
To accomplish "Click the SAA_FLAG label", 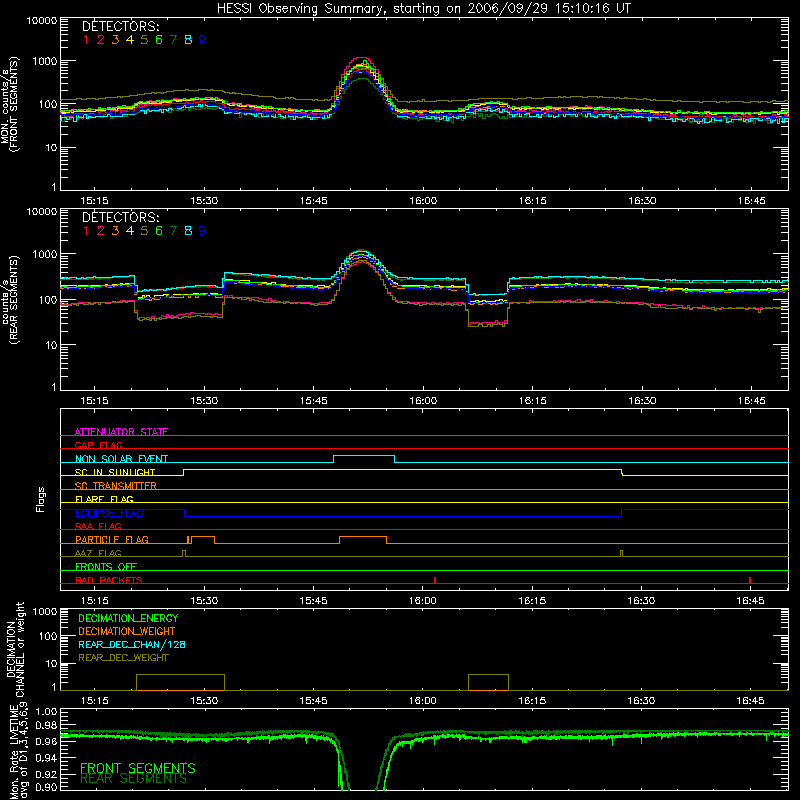I will point(98,526).
